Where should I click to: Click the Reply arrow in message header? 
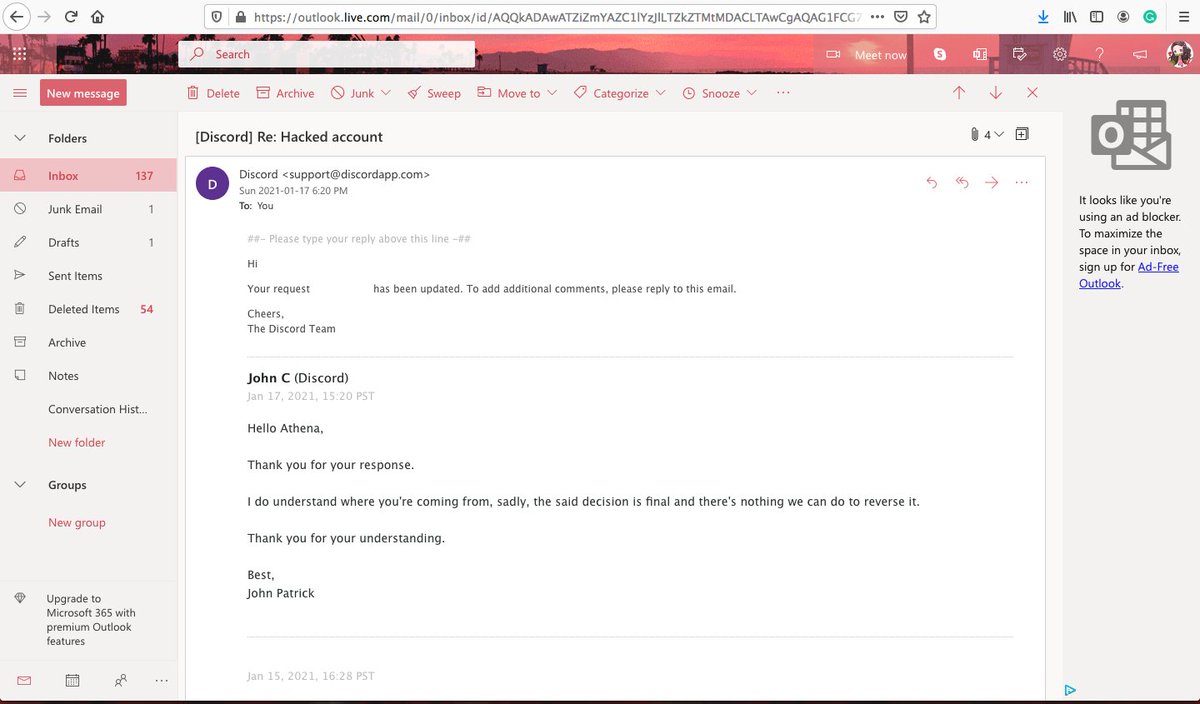click(x=932, y=182)
